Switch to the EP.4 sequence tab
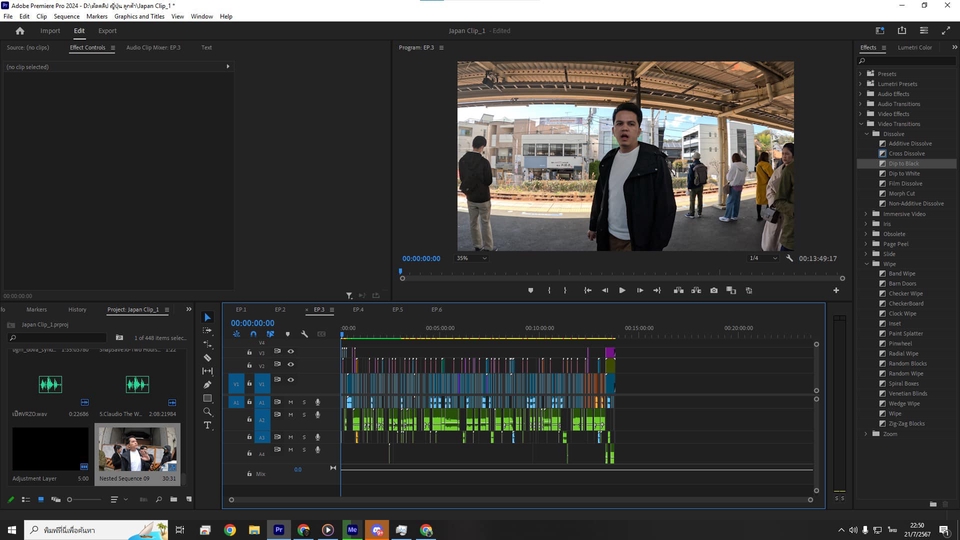The height and width of the screenshot is (540, 960). tap(358, 309)
